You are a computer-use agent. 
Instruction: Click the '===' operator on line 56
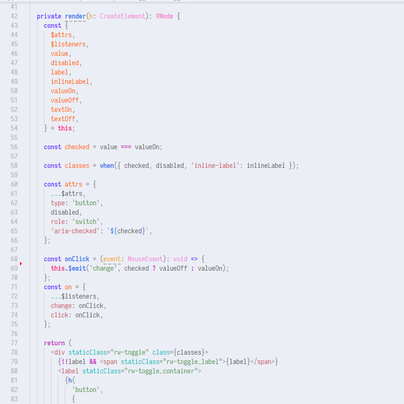126,147
